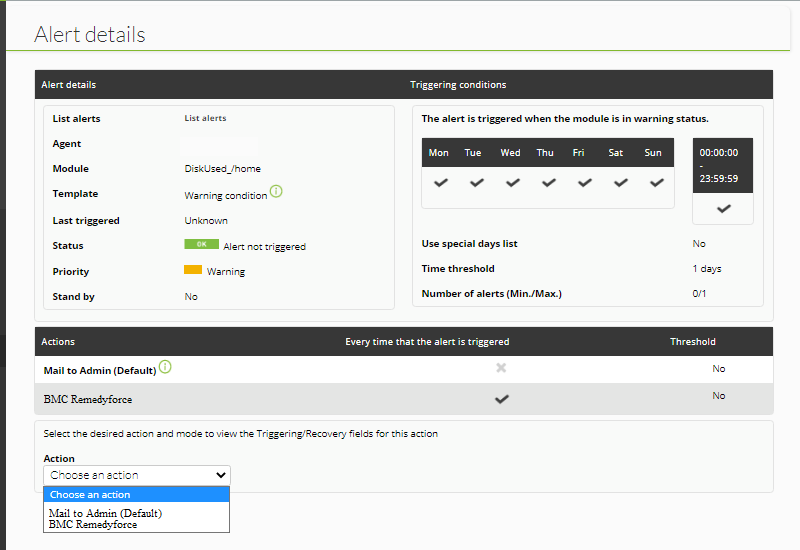Screen dimensions: 800x550
Task: Click the DiskUsed_/home module value
Action: 222,168
